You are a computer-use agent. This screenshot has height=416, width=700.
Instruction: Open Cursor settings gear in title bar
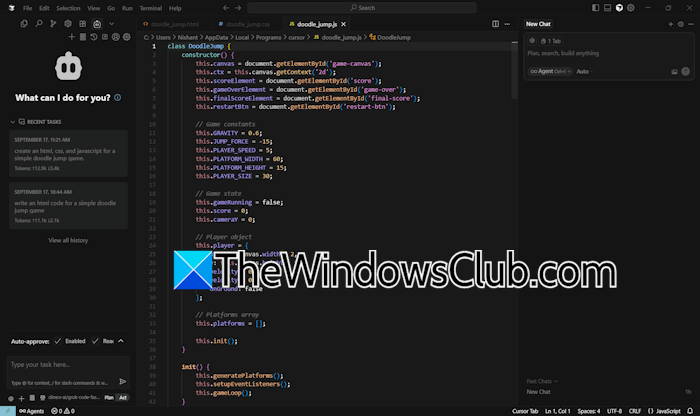tap(631, 8)
